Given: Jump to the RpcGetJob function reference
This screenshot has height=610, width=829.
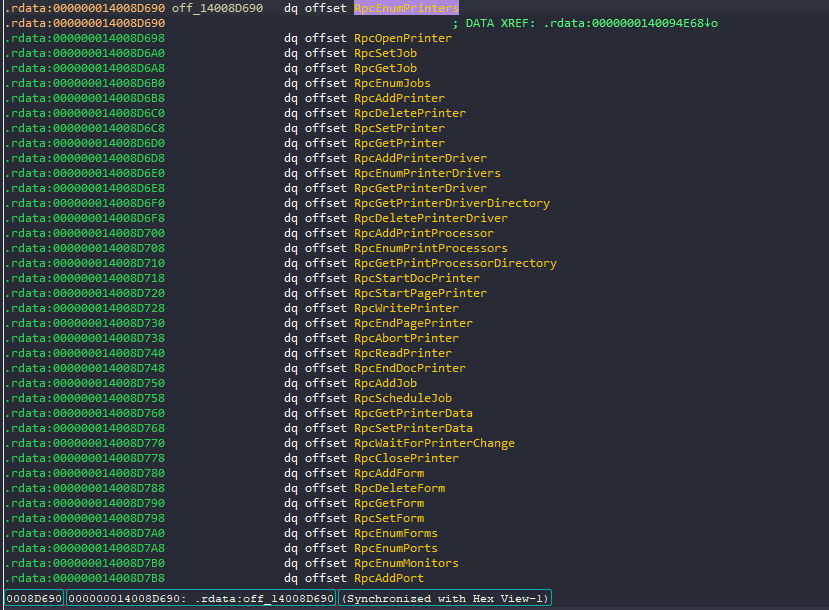Looking at the screenshot, I should point(385,68).
